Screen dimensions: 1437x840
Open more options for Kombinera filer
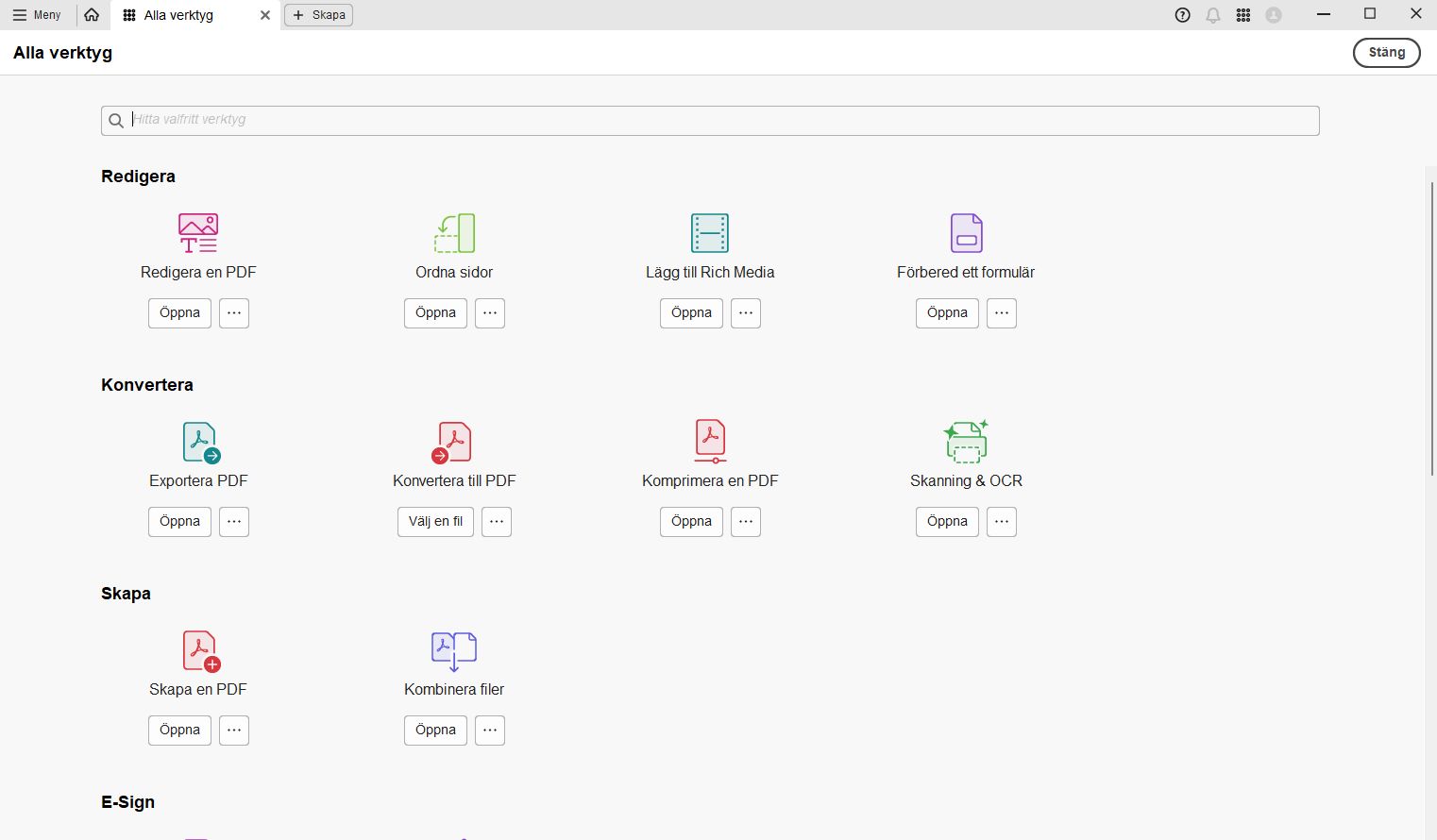[x=489, y=730]
